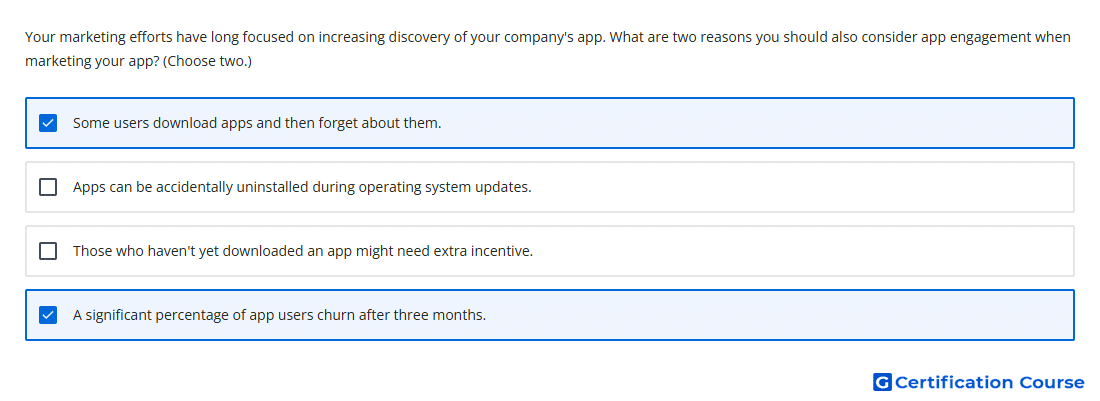The height and width of the screenshot is (401, 1100).
Task: Click empty area of 'extra incentive' answer row
Action: [800, 251]
